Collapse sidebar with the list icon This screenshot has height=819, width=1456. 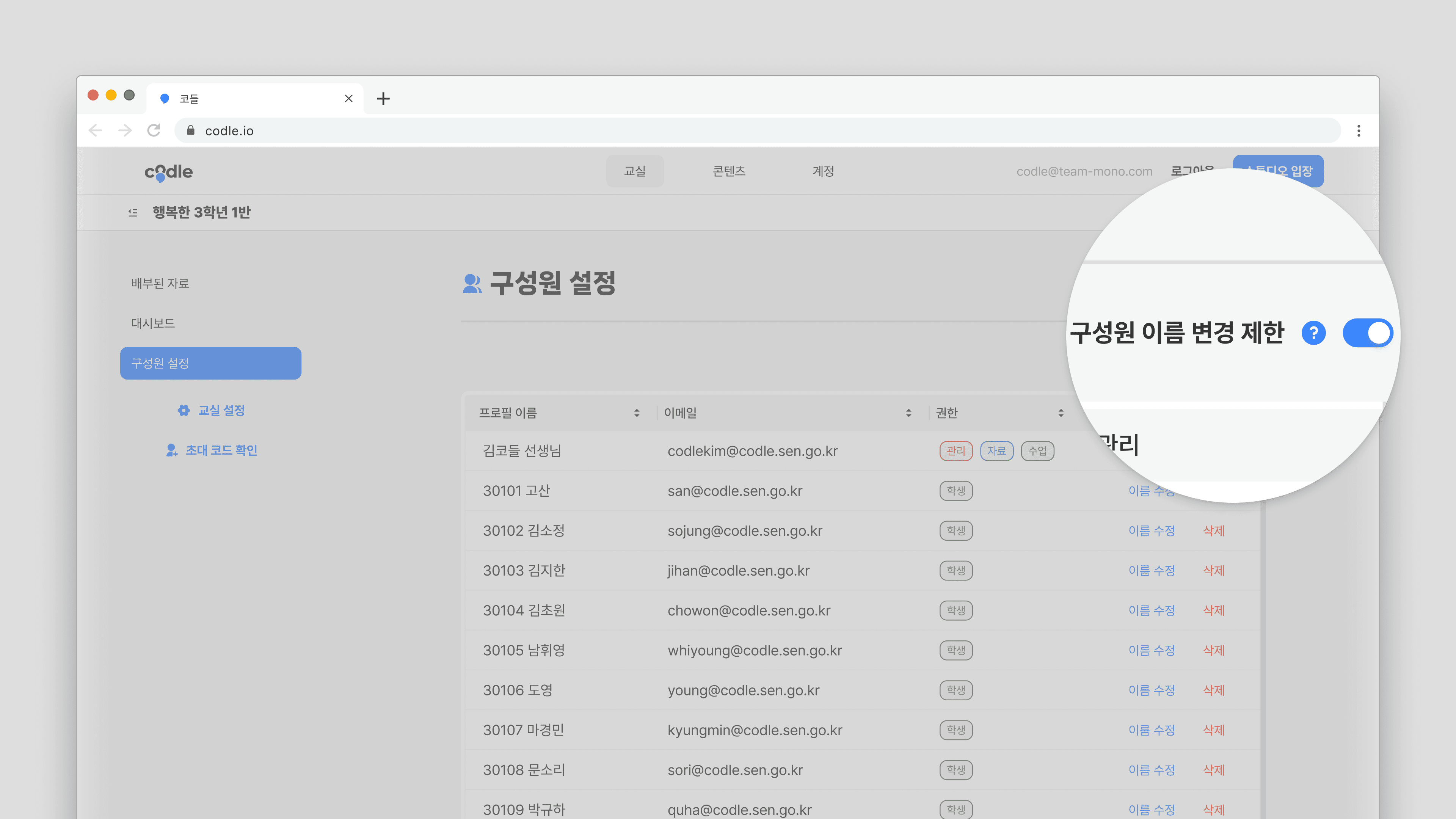[133, 212]
